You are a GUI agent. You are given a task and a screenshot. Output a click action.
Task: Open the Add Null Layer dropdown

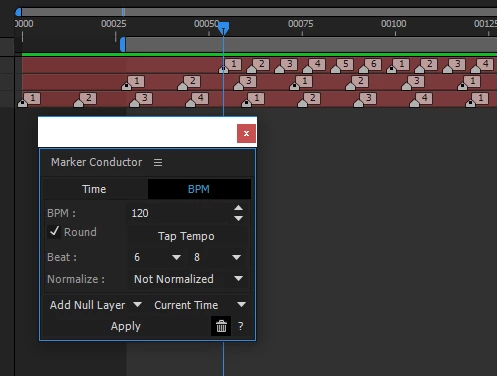click(x=96, y=305)
